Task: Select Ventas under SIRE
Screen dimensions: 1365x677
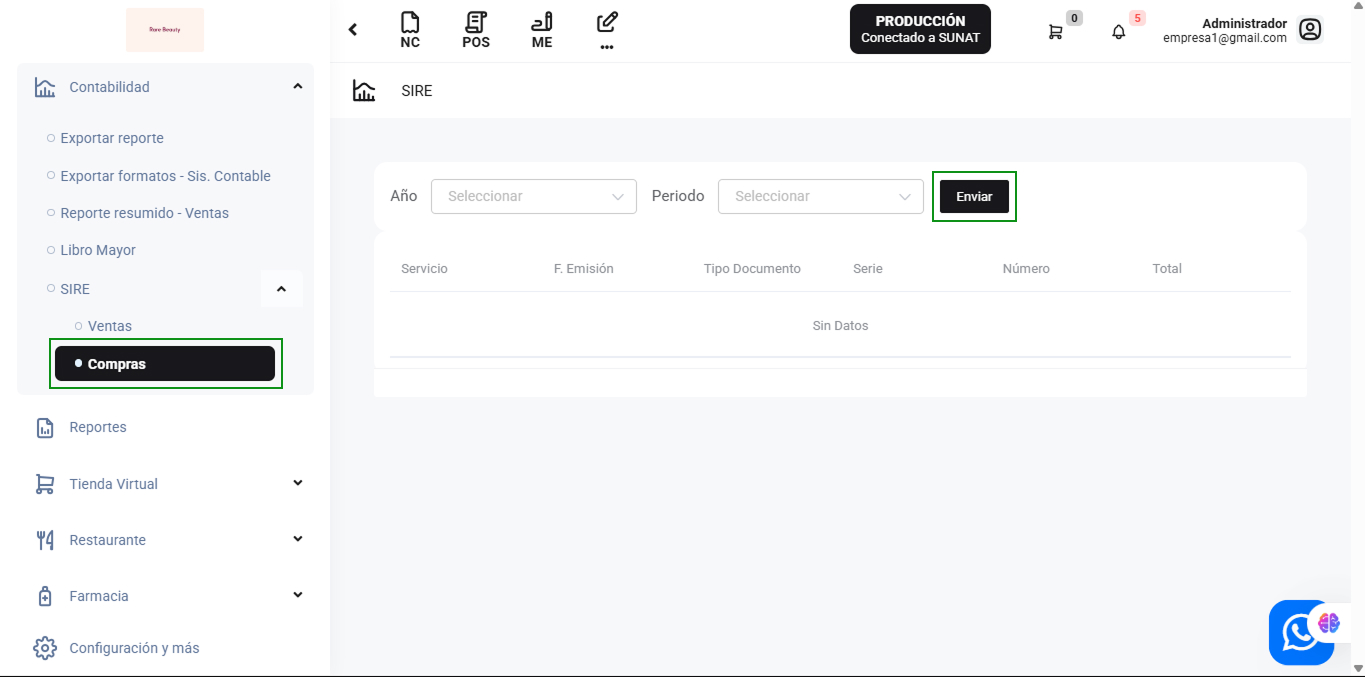Action: pyautogui.click(x=110, y=326)
